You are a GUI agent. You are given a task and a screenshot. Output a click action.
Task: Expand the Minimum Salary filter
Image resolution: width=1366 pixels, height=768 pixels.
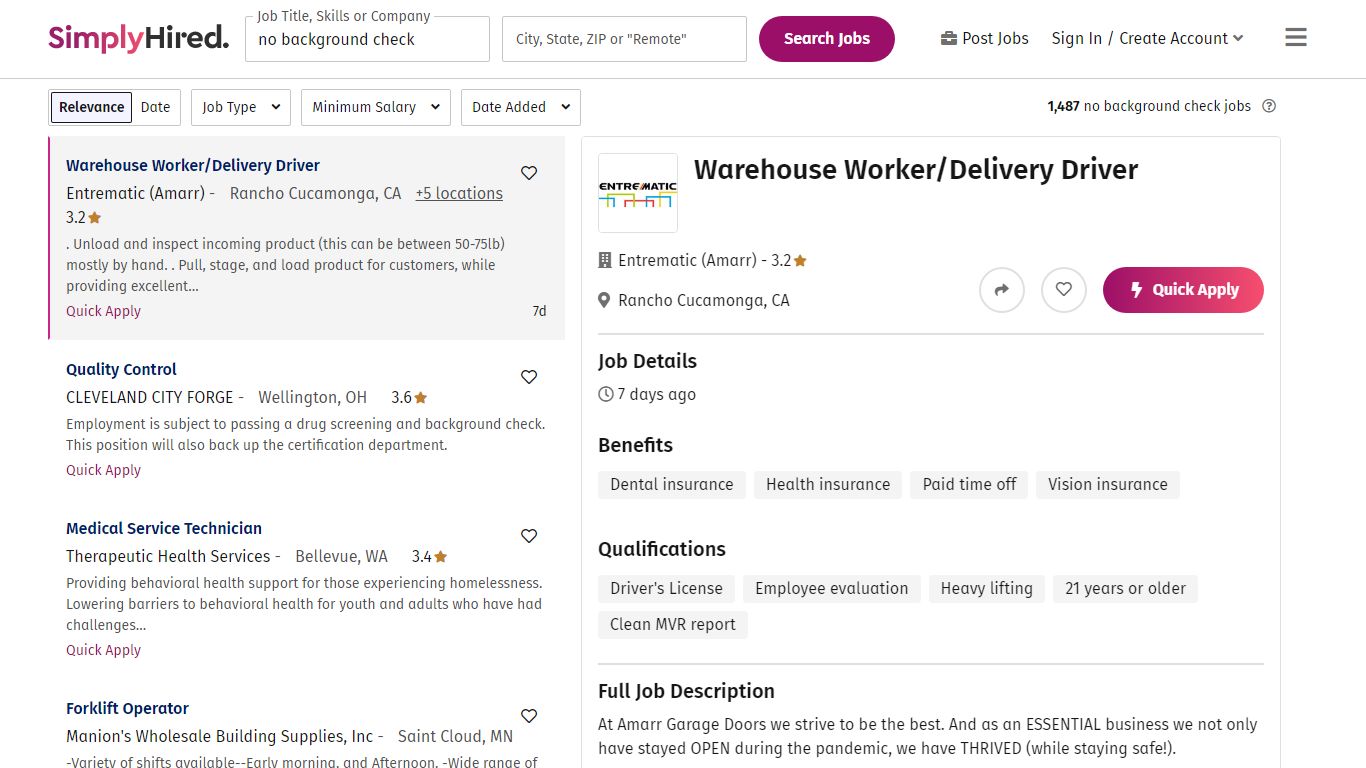coord(376,107)
